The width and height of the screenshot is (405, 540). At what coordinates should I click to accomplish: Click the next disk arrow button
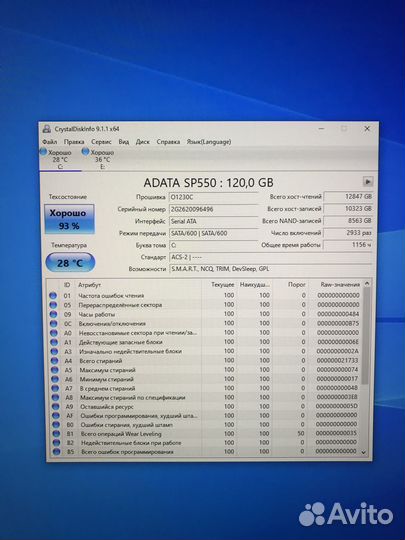pos(368,181)
